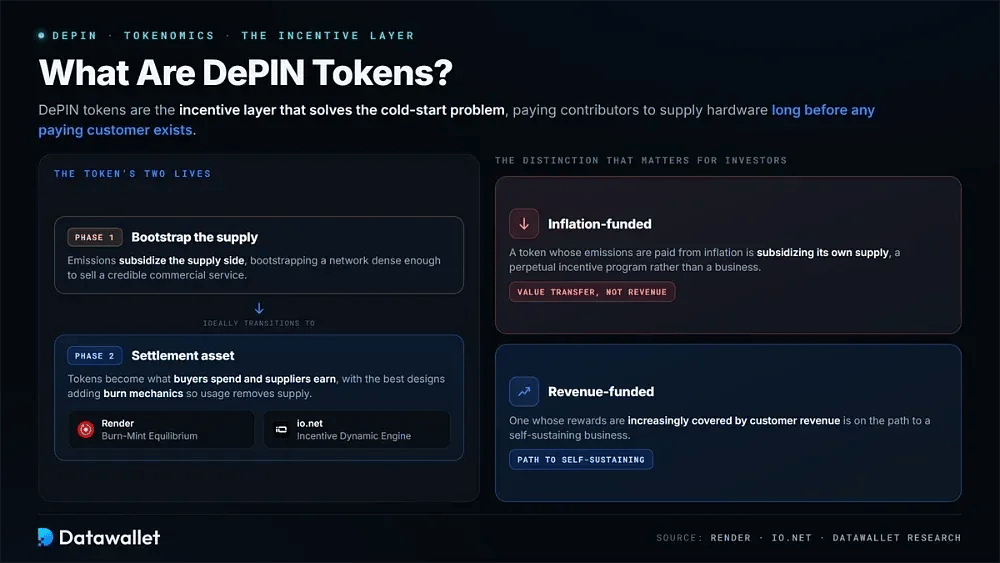Click the Revenue-funded trending-up chart icon
This screenshot has height=563, width=1000.
(524, 391)
